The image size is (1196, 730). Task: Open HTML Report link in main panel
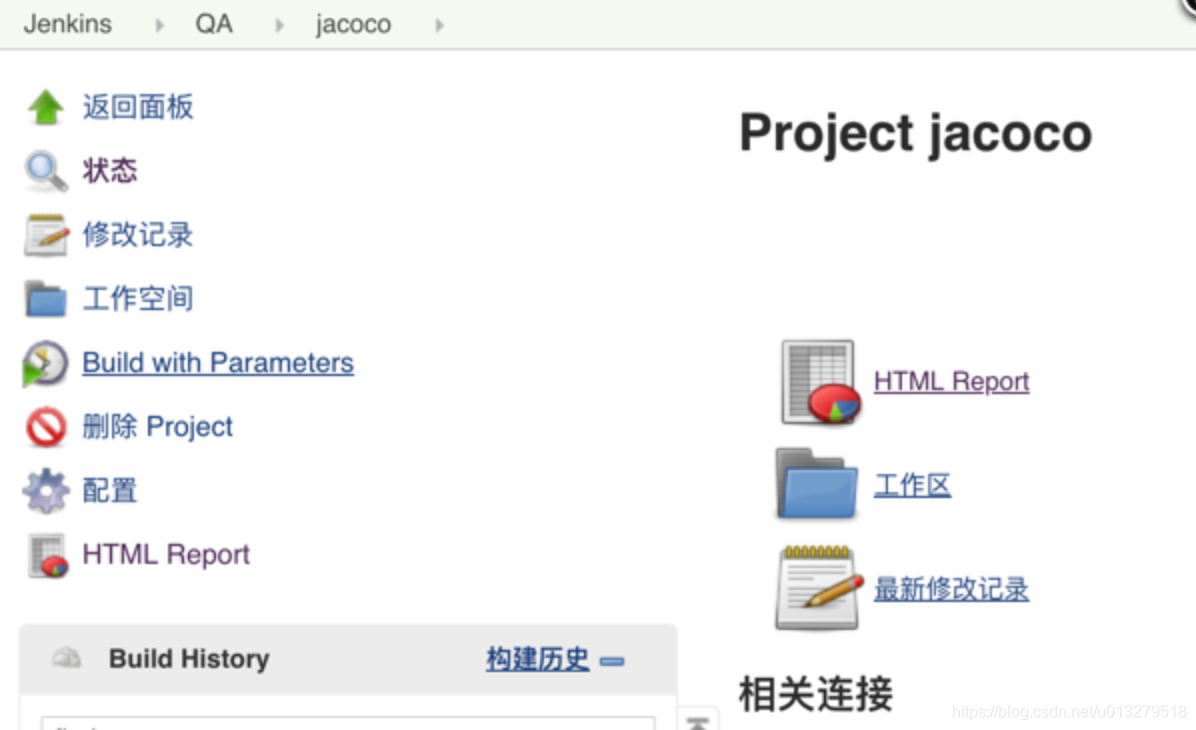951,381
